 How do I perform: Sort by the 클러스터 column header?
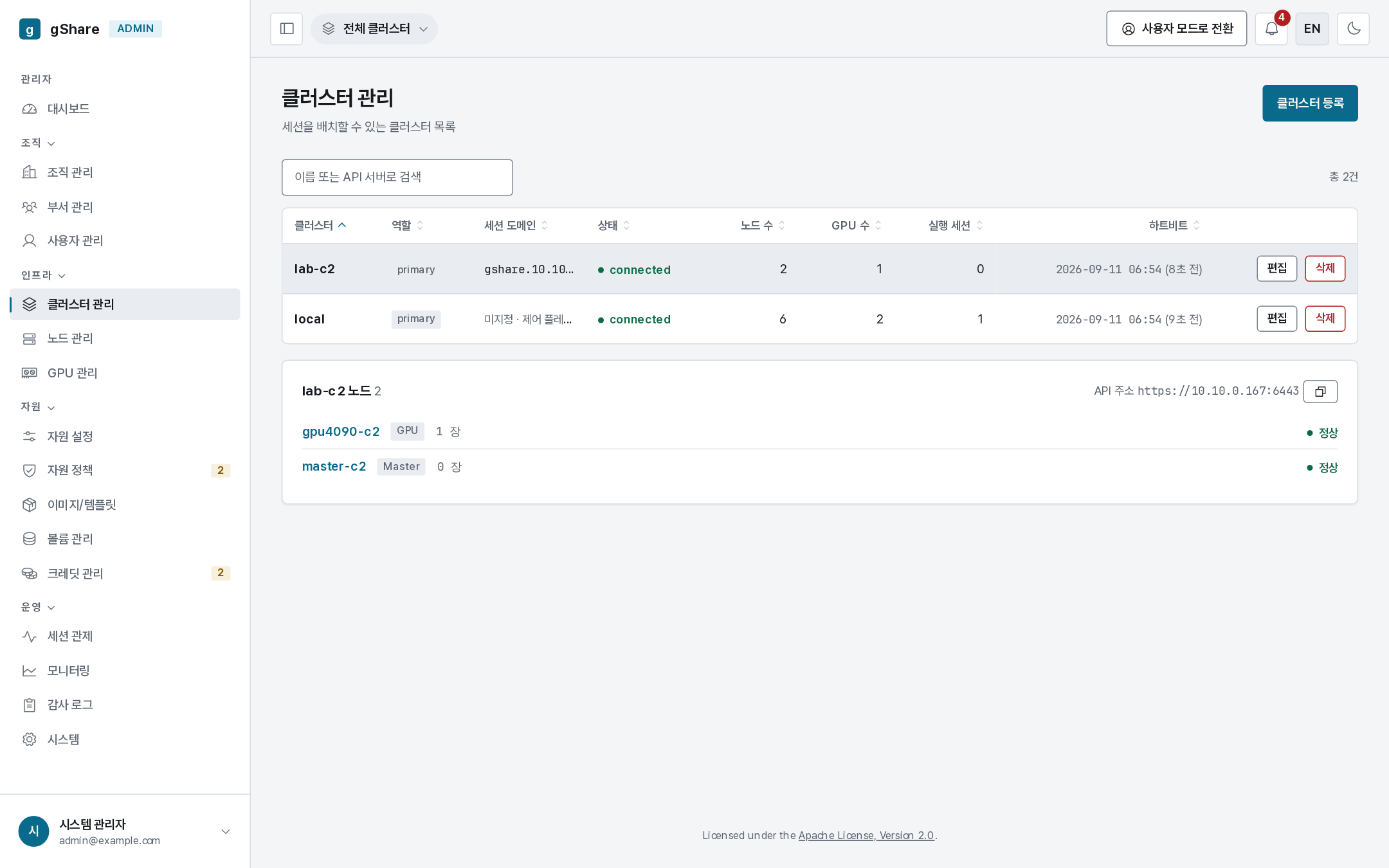320,226
